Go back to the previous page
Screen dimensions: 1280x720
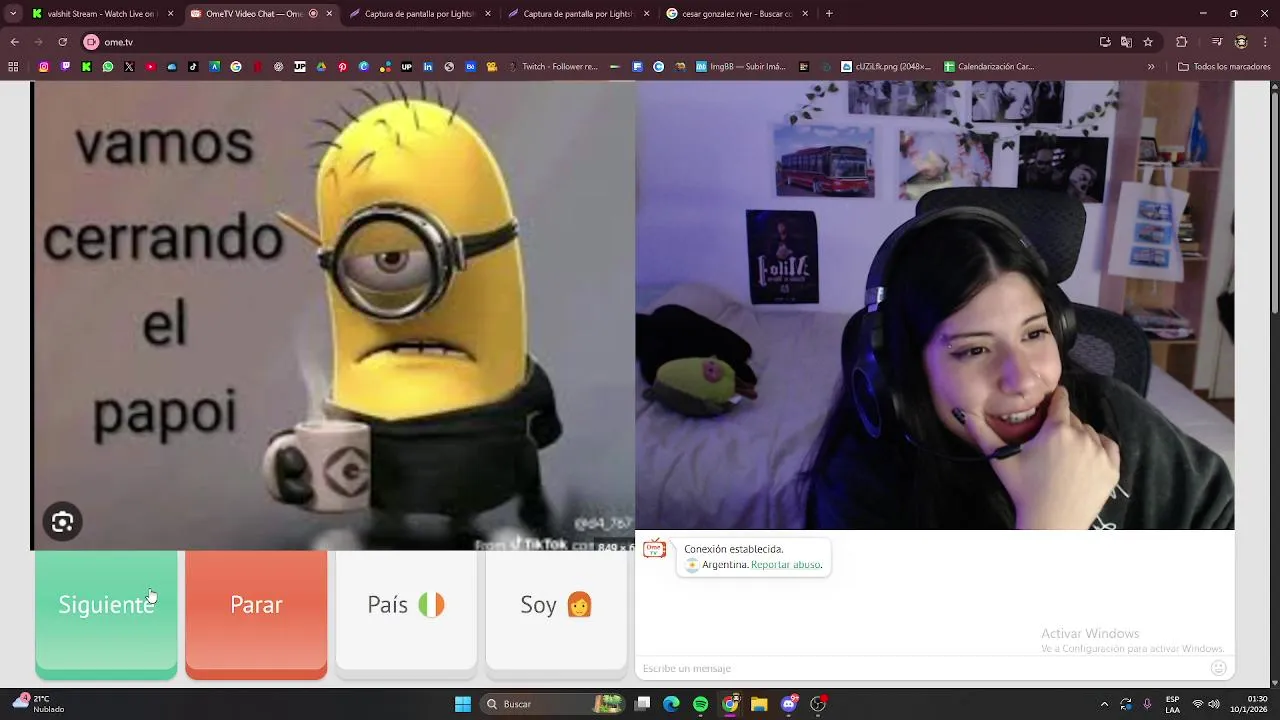pos(14,42)
